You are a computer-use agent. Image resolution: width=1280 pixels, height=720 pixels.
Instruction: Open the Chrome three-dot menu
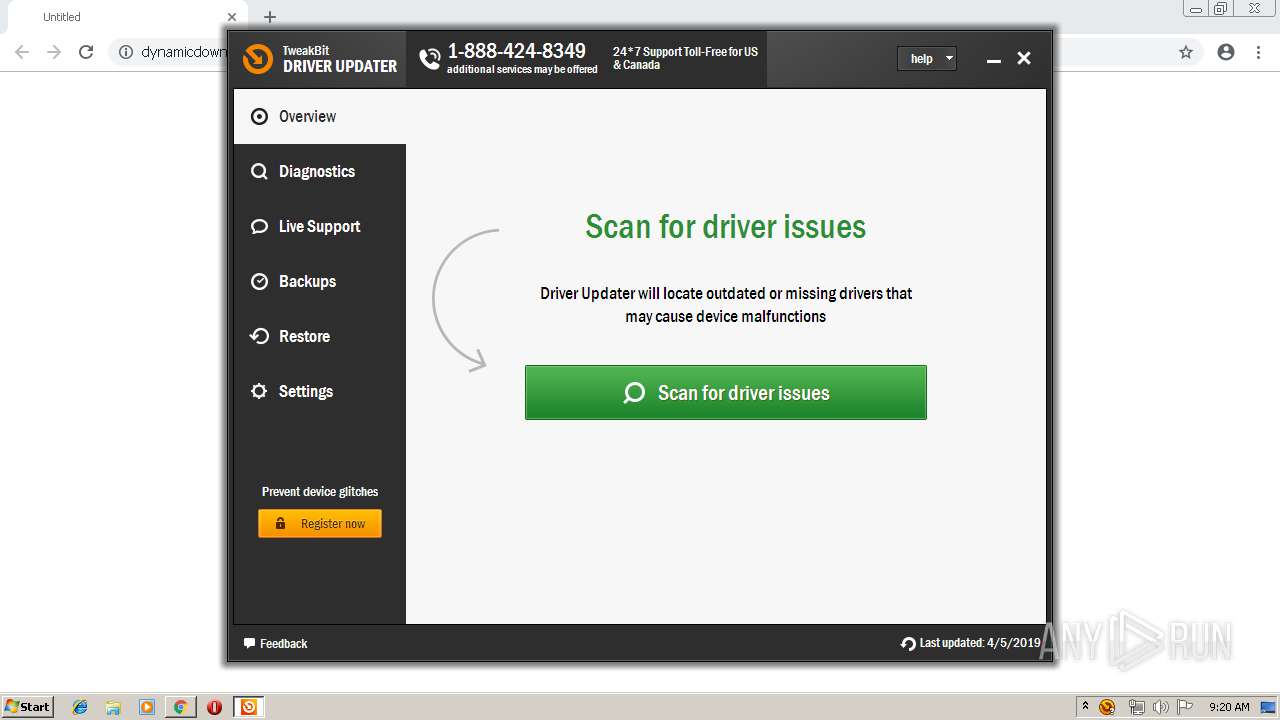coord(1258,52)
